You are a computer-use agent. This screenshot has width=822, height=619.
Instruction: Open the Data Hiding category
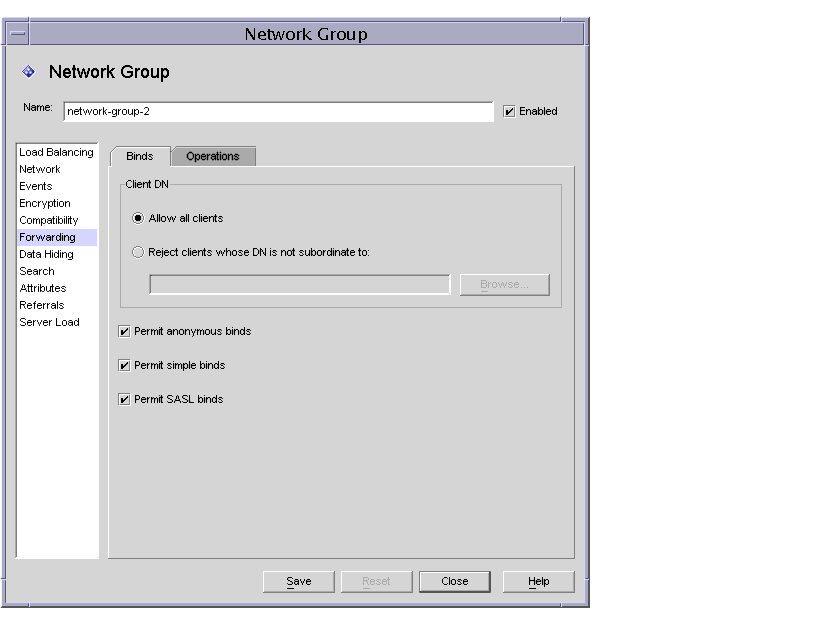[x=47, y=254]
